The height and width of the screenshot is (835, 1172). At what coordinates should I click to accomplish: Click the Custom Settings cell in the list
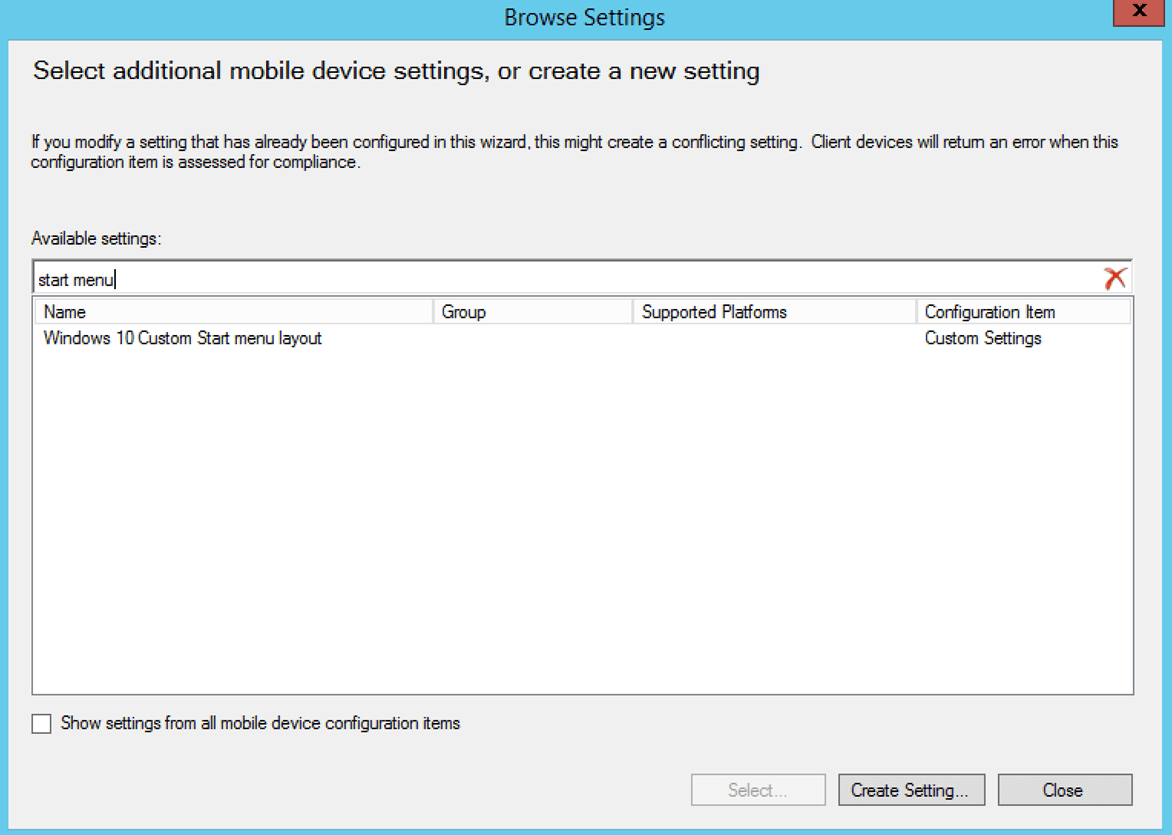click(983, 338)
